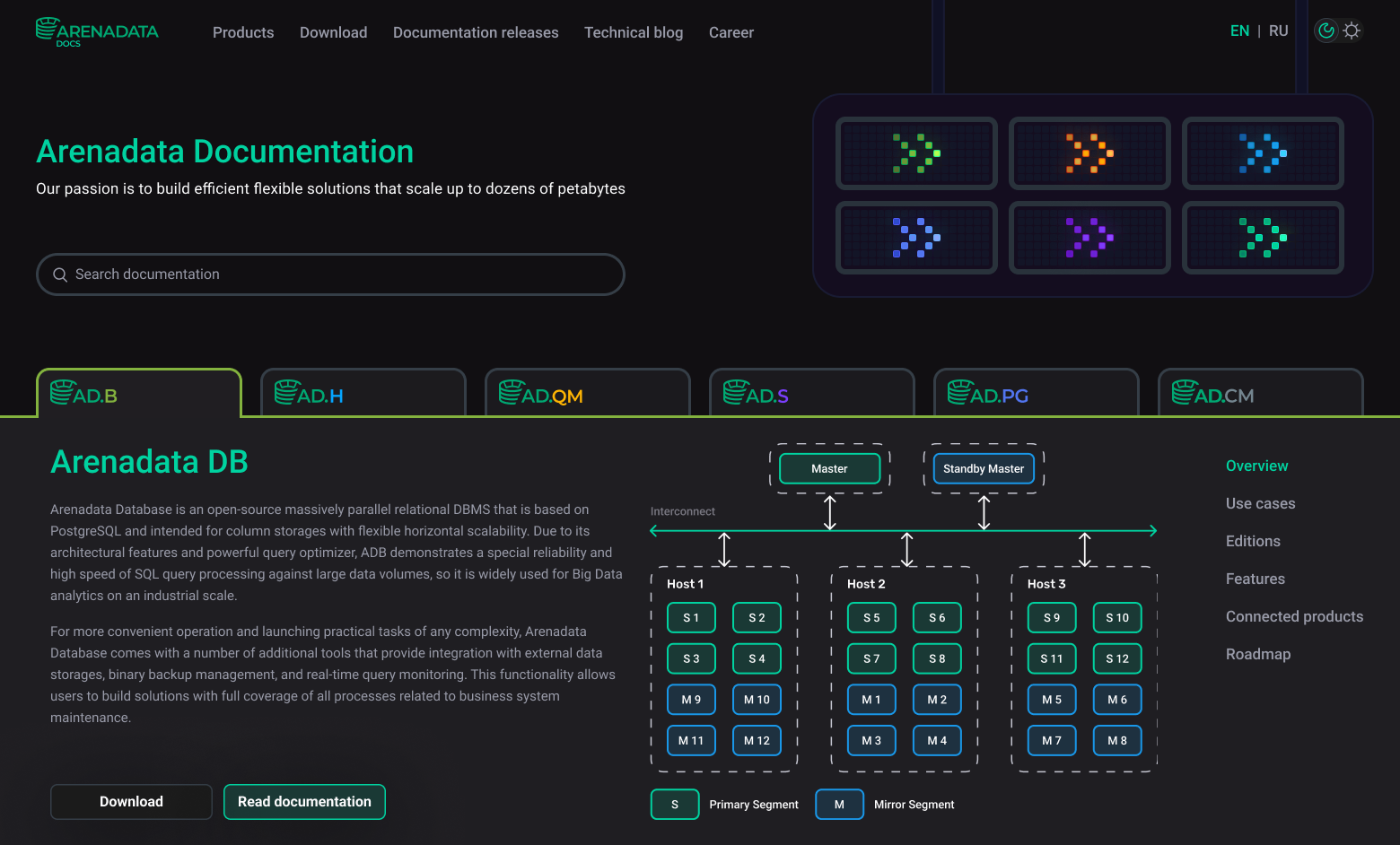1400x845 pixels.
Task: Click the Download button for Arenadata DB
Action: pyautogui.click(x=131, y=802)
